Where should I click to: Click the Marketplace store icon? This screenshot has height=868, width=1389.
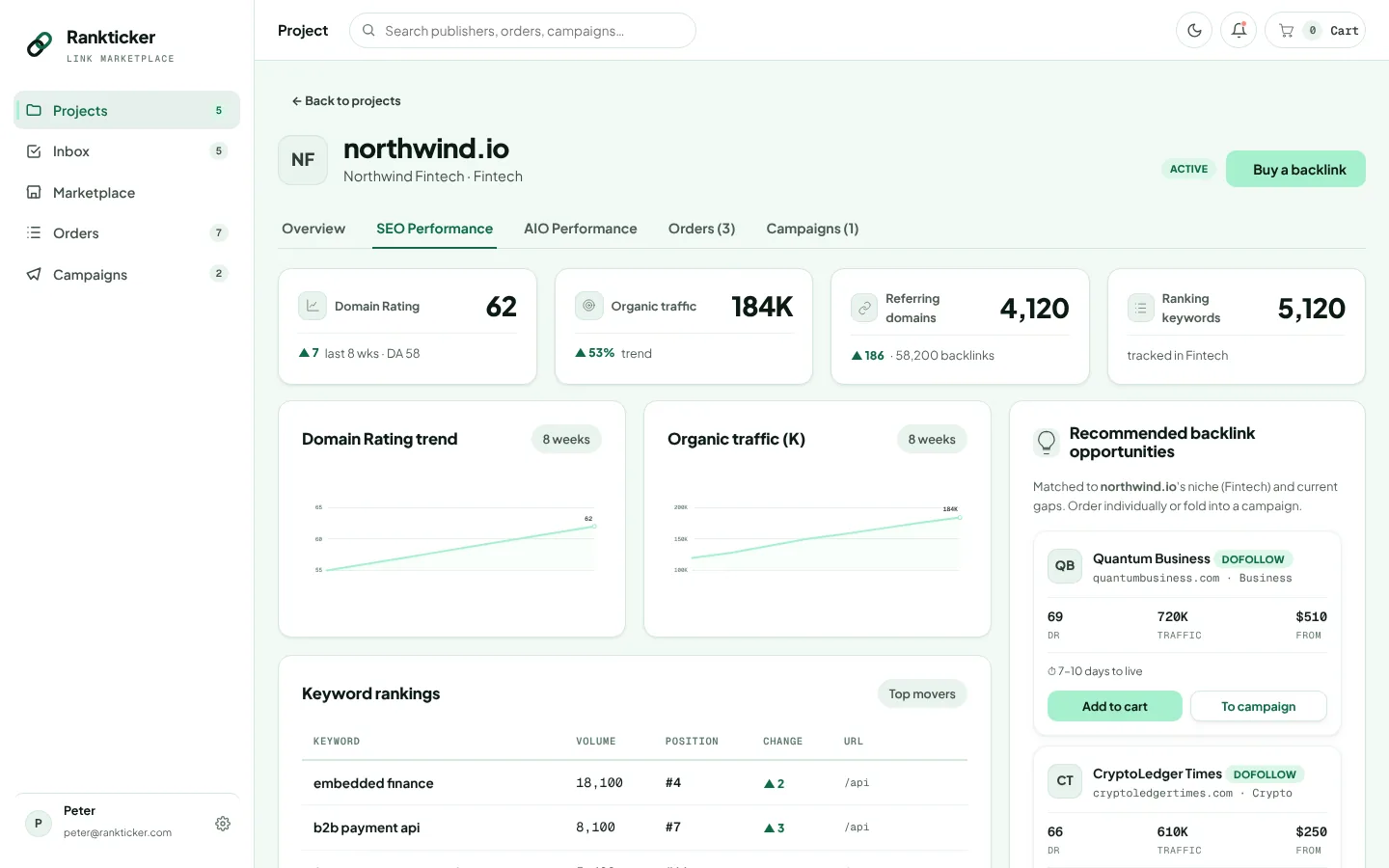pos(34,192)
